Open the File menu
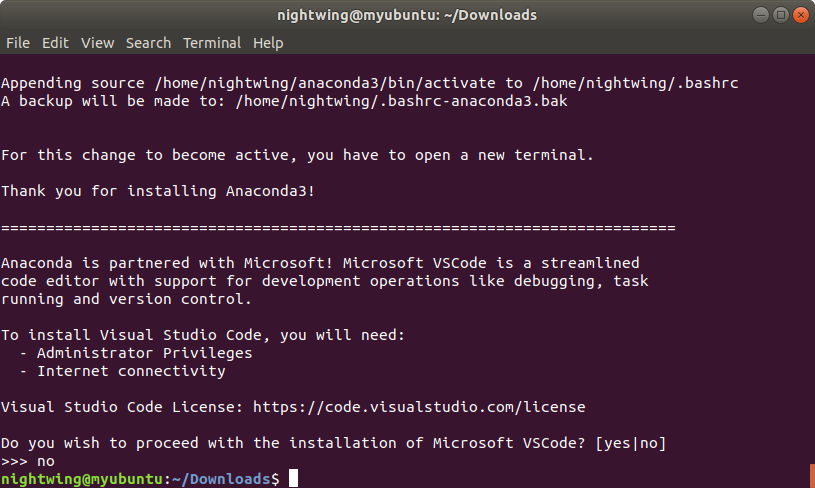This screenshot has height=488, width=815. click(18, 43)
